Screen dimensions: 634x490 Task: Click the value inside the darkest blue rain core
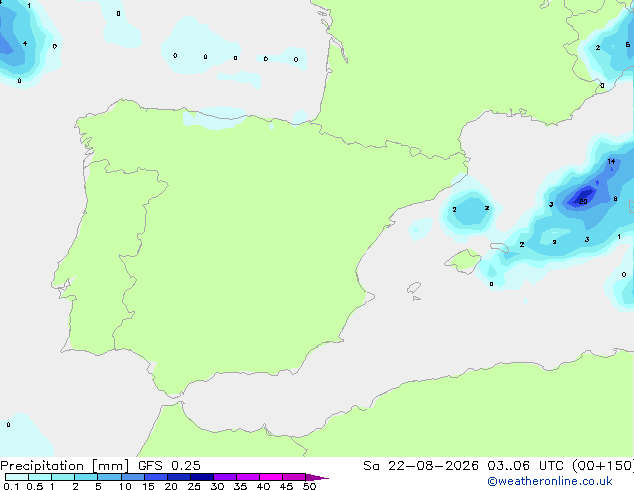click(x=583, y=201)
